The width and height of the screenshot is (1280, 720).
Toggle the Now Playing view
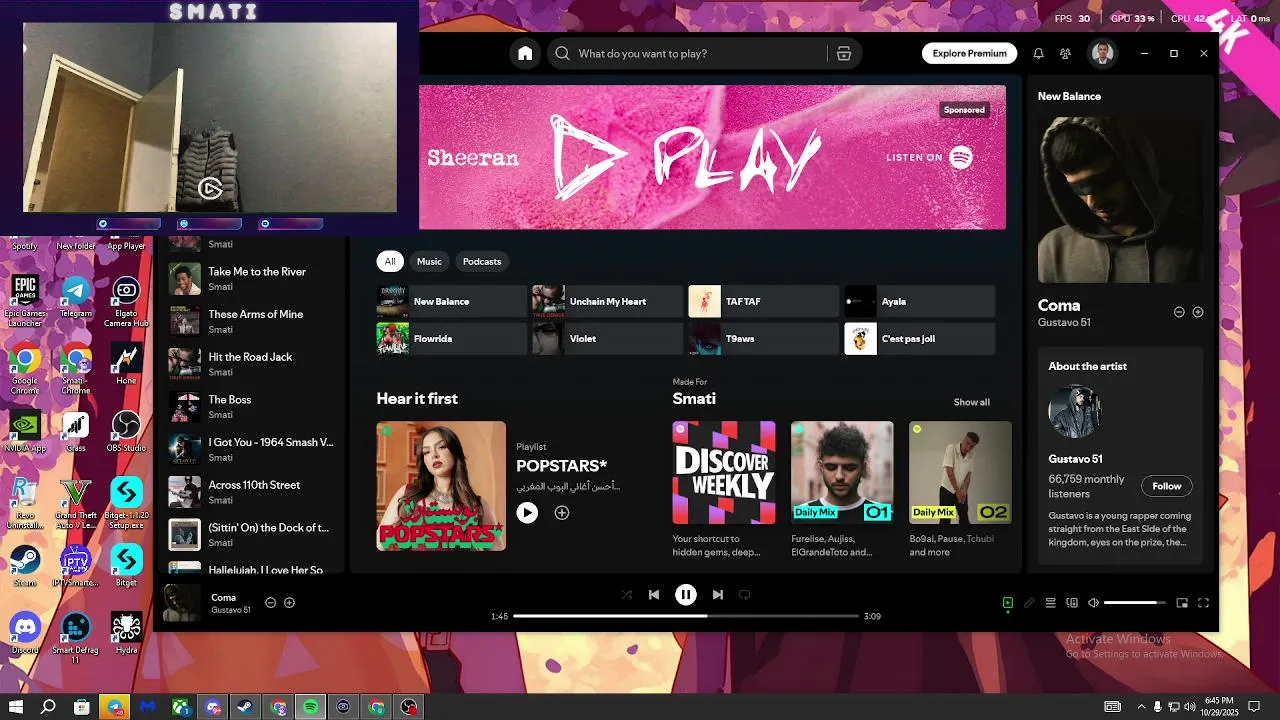[1008, 603]
